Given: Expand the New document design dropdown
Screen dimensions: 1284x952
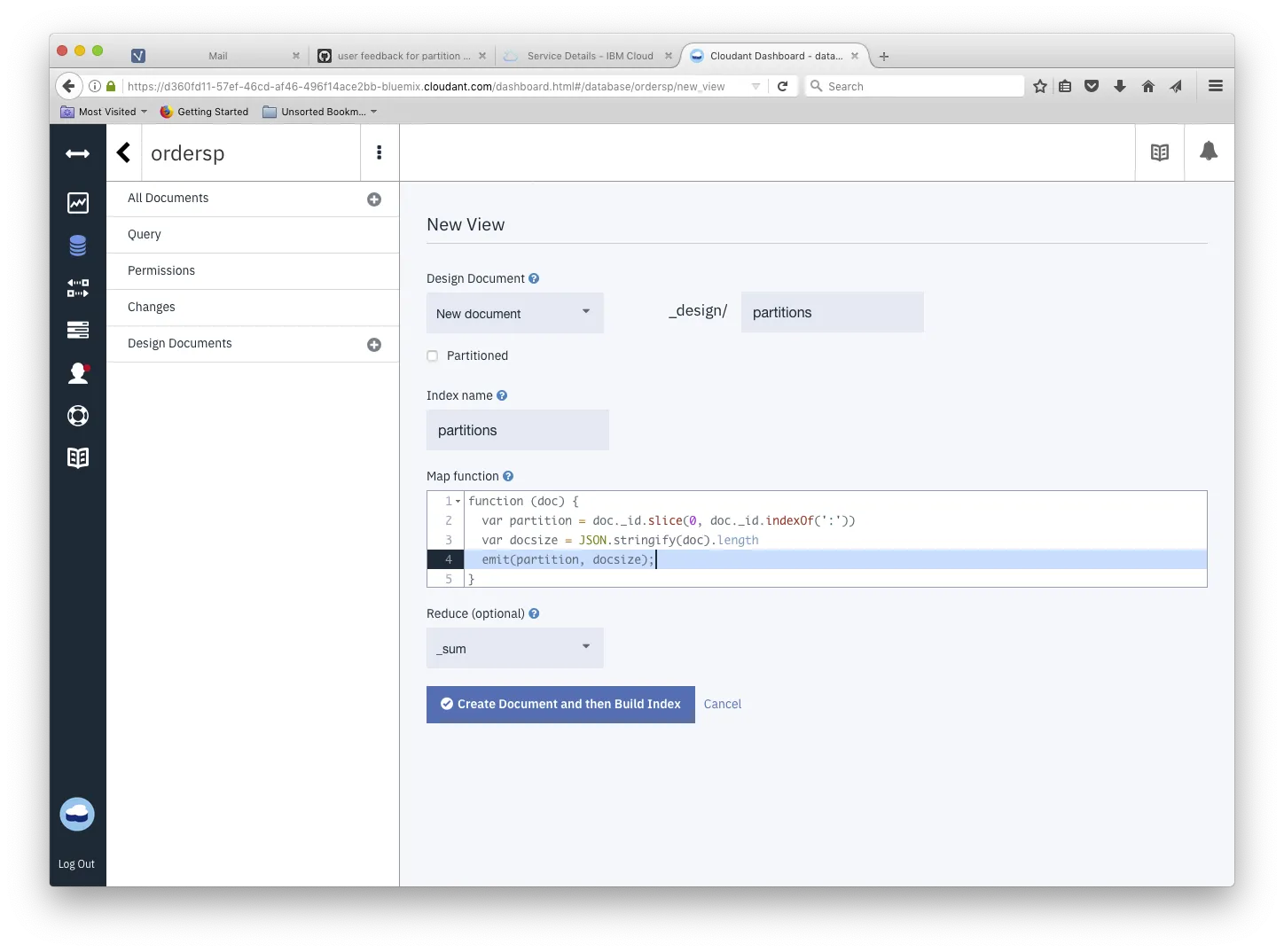Looking at the screenshot, I should [515, 313].
